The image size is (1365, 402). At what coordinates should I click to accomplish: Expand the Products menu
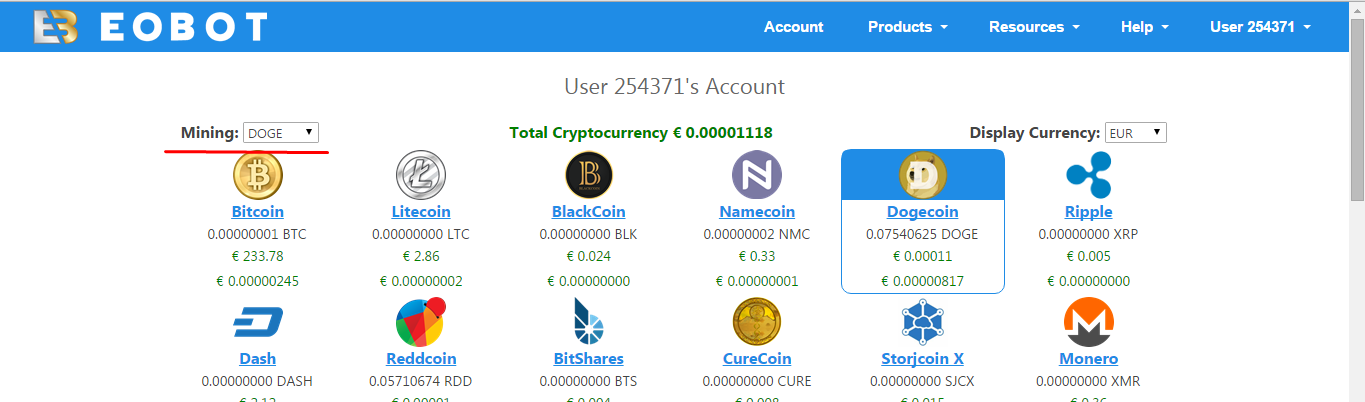point(908,27)
